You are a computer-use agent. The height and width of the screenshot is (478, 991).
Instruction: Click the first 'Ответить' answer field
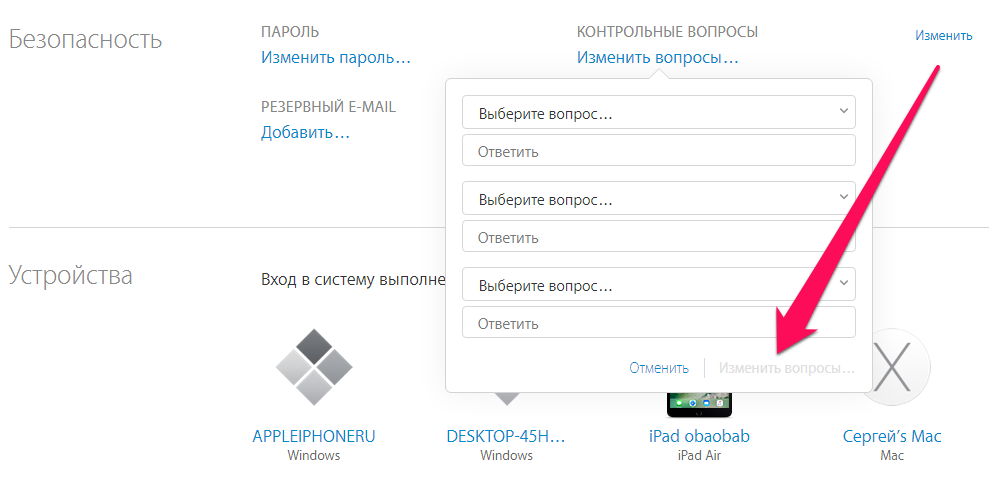pos(658,151)
